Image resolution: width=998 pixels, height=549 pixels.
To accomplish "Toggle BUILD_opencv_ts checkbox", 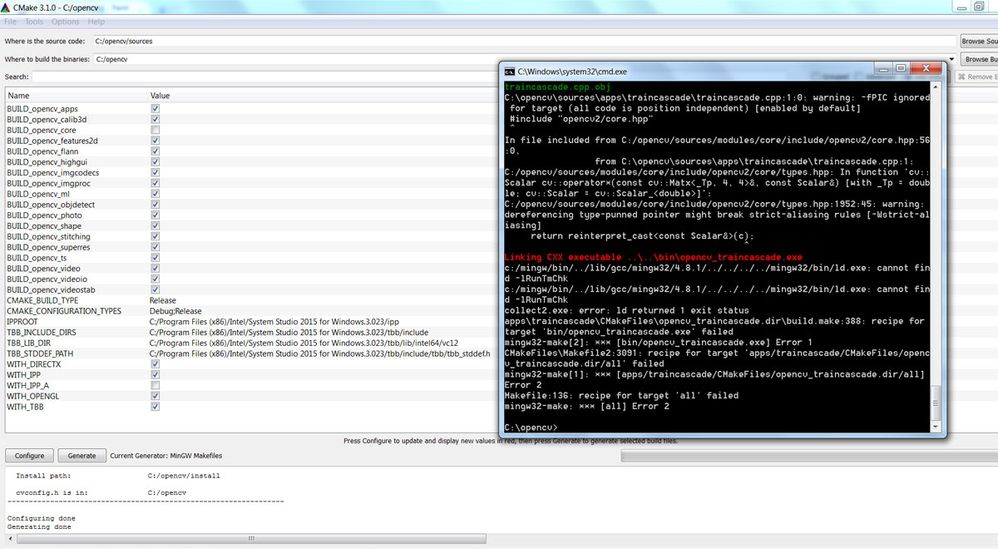I will tap(155, 258).
